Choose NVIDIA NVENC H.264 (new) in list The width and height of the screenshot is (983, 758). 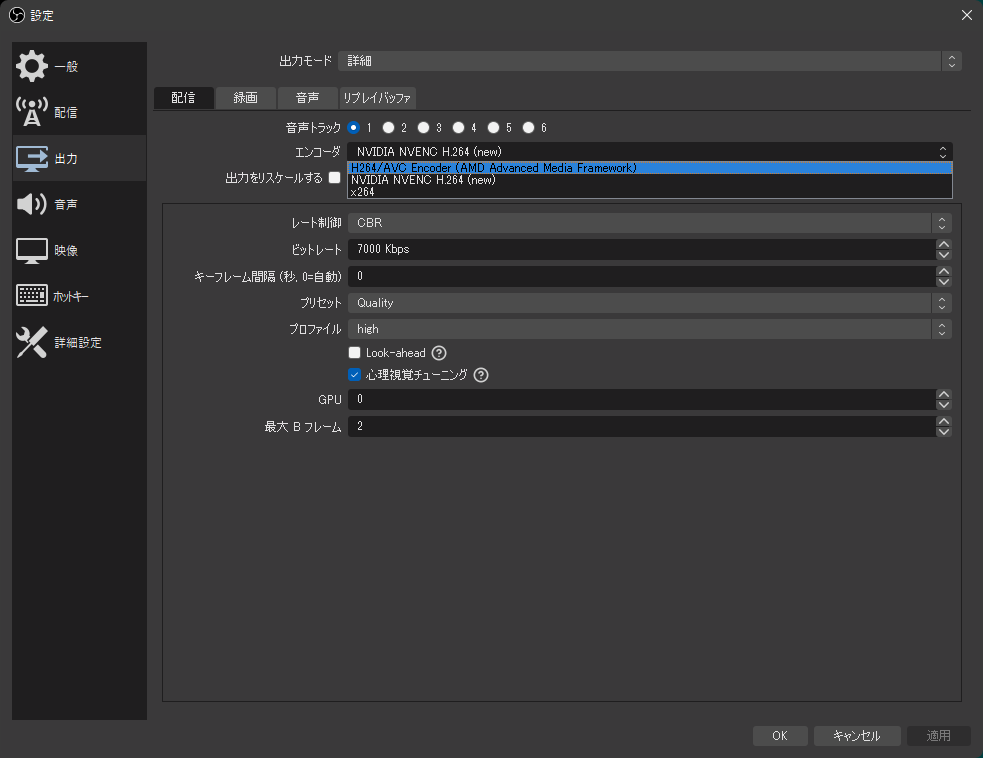coord(650,180)
